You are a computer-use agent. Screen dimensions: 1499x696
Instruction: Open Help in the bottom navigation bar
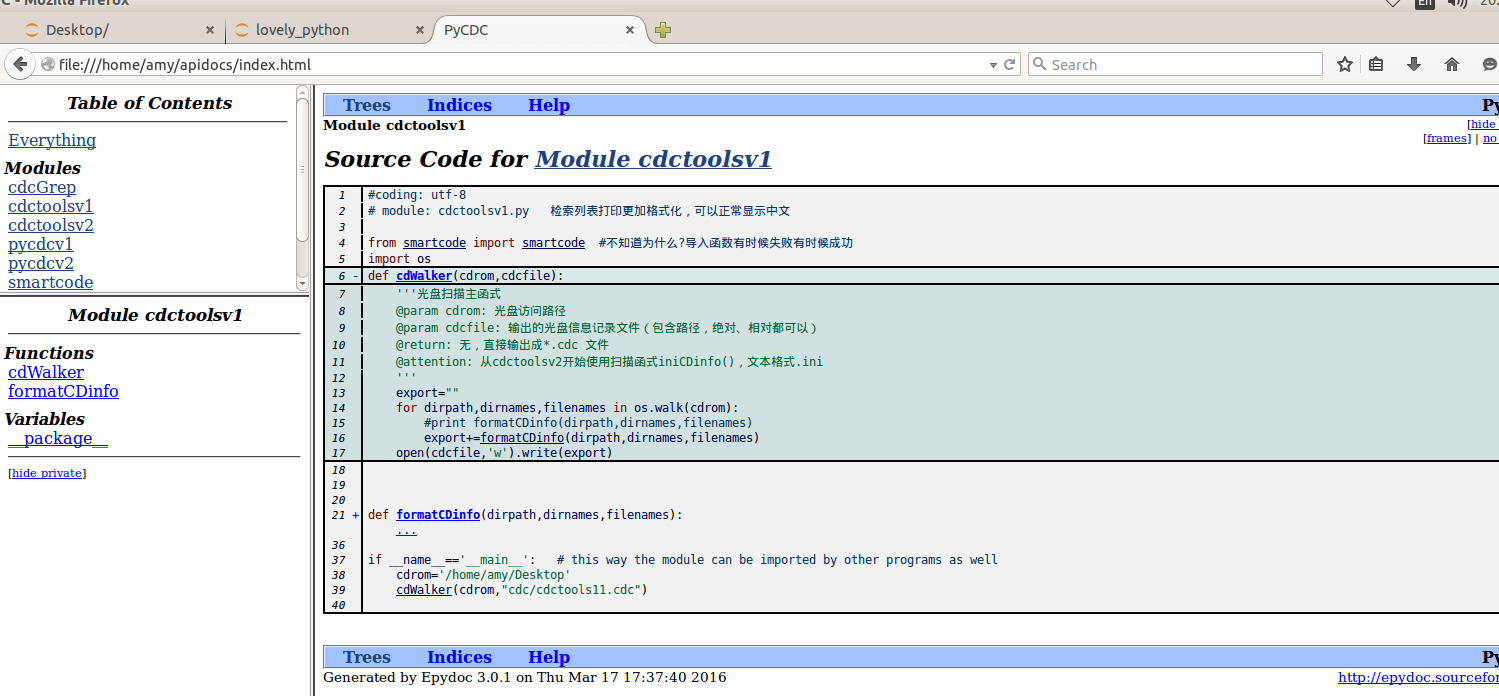(x=549, y=657)
